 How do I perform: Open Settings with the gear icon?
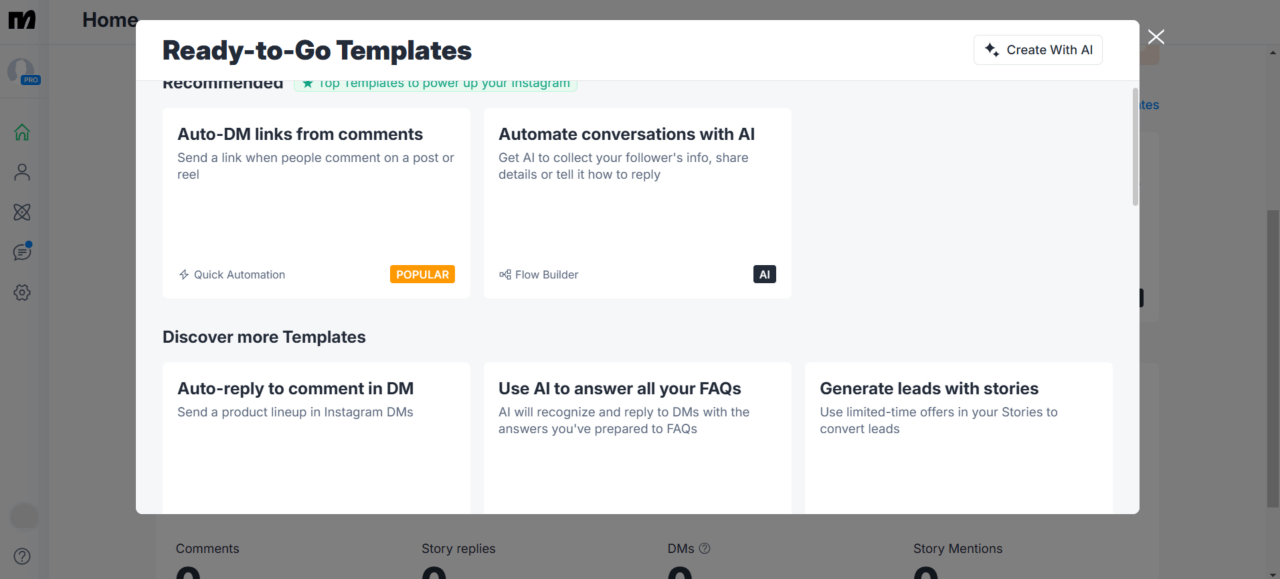(22, 292)
